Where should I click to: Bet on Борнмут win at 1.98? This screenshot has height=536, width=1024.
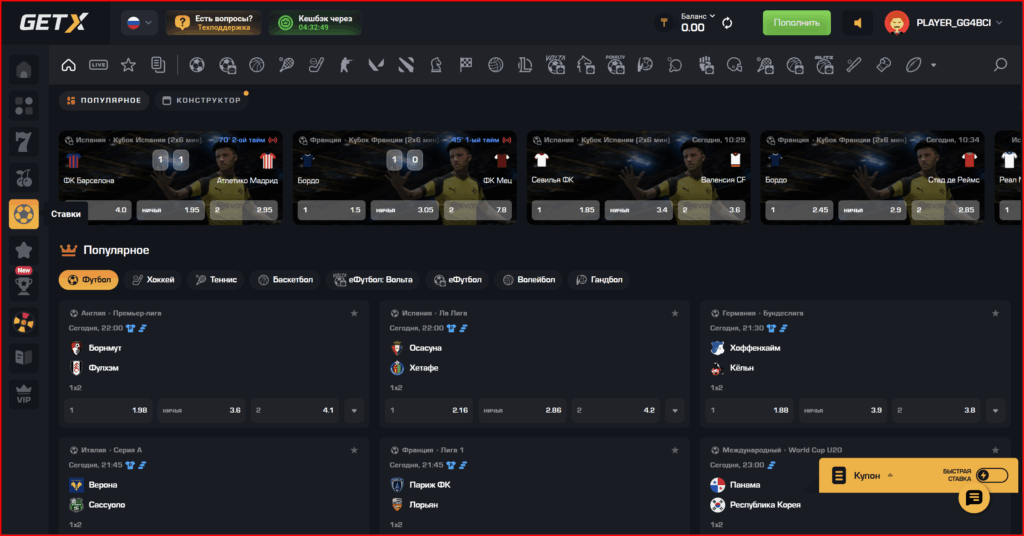click(108, 410)
